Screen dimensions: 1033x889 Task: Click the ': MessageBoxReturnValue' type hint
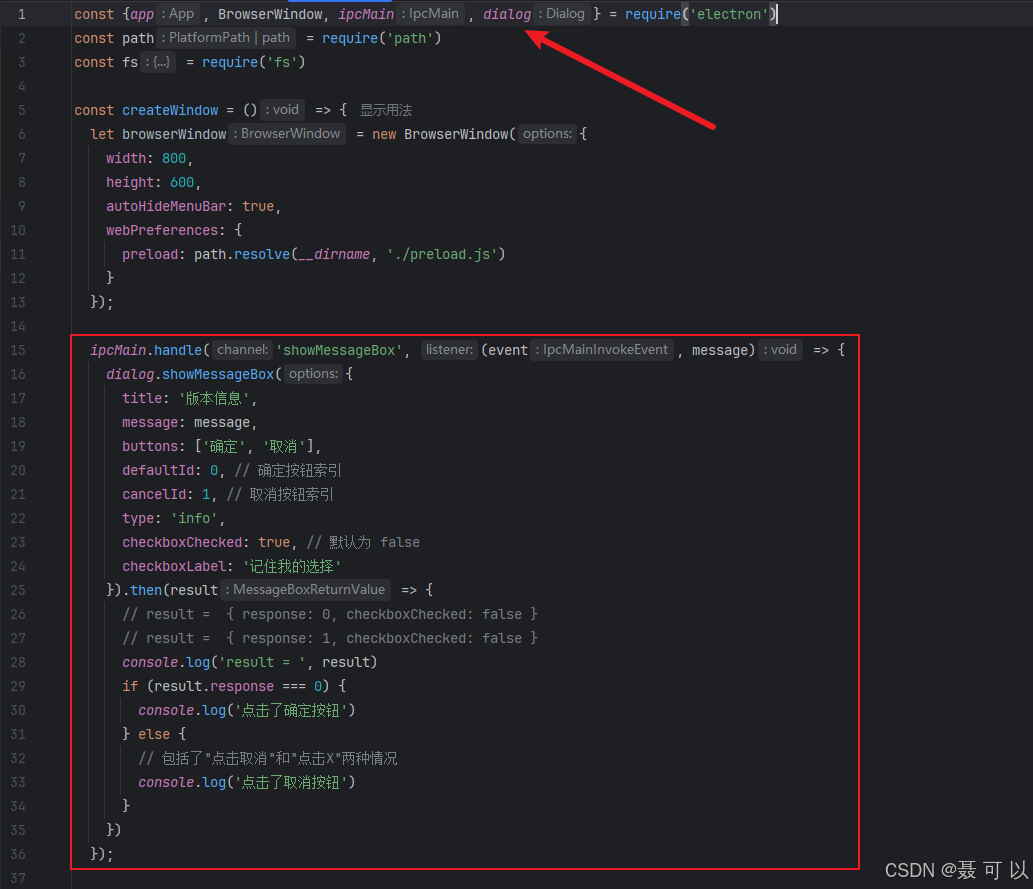[306, 590]
